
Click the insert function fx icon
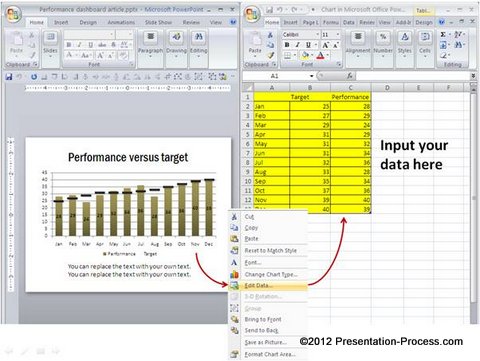pyautogui.click(x=349, y=76)
